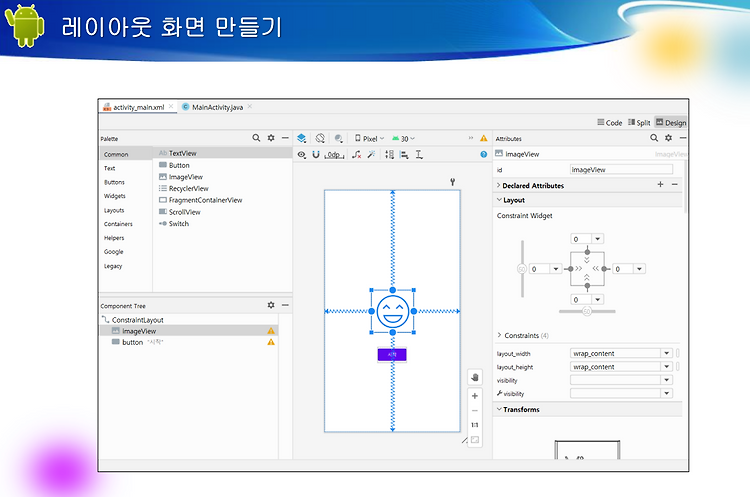The height and width of the screenshot is (497, 750).
Task: Select Text palette category
Action: (110, 168)
